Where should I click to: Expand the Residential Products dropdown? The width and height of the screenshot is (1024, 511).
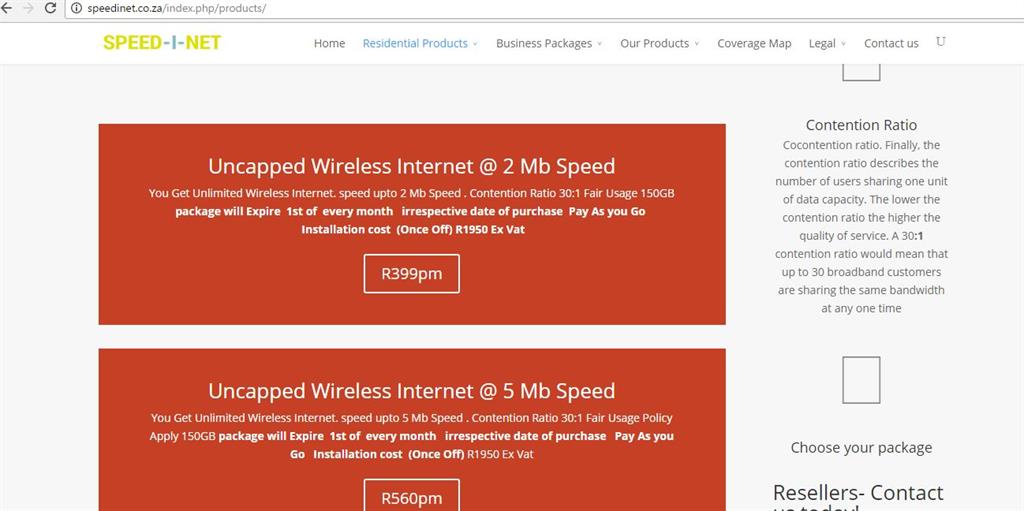(x=420, y=43)
